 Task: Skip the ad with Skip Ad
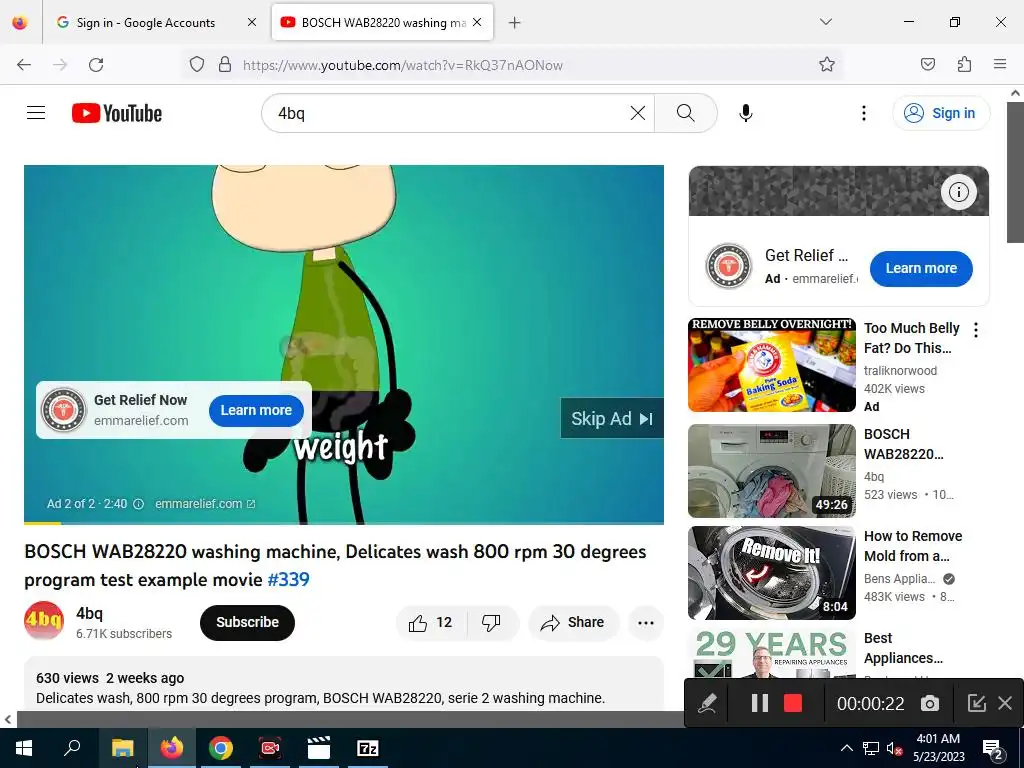coord(612,419)
